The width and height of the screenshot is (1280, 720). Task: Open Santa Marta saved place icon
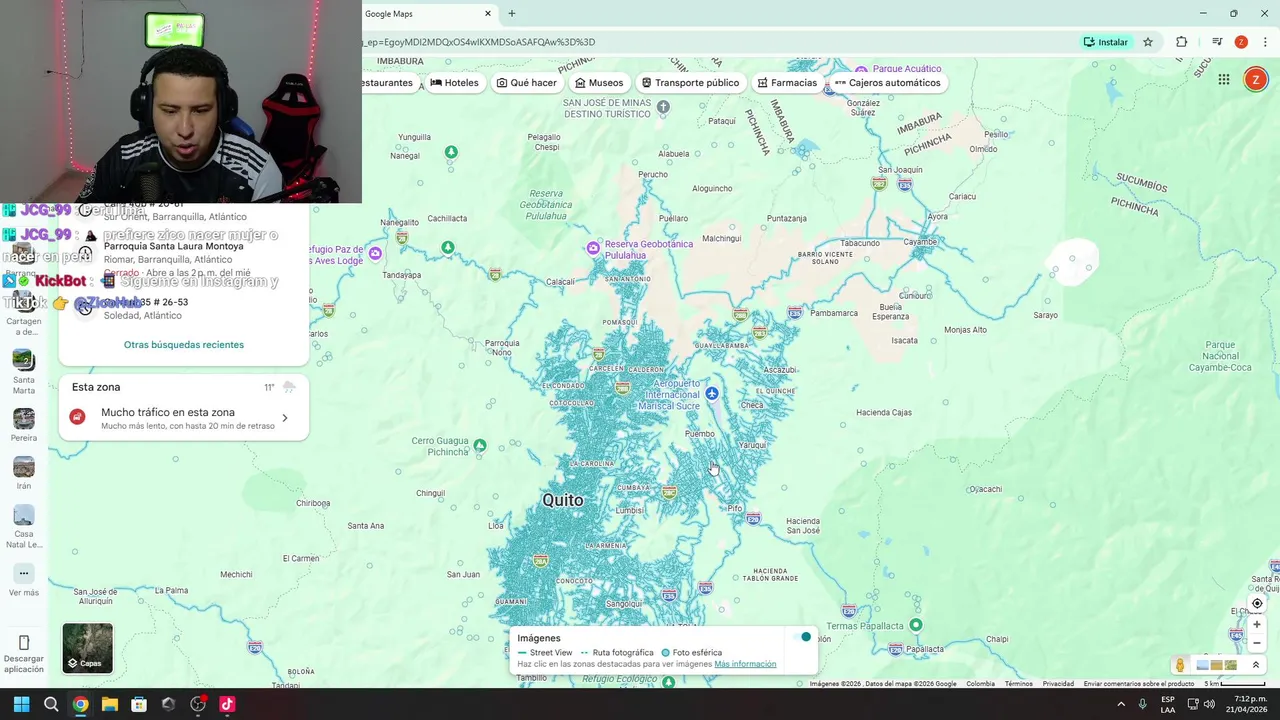pos(23,360)
